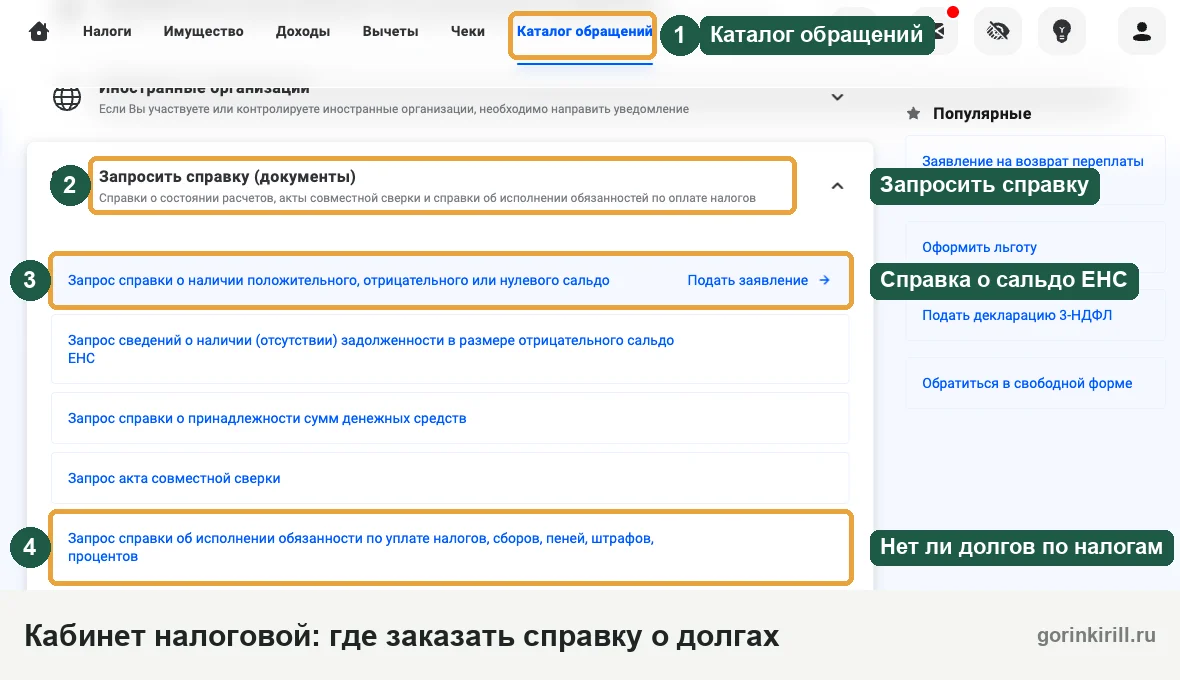Toggle the crossed-out eye visibility icon

[x=998, y=31]
